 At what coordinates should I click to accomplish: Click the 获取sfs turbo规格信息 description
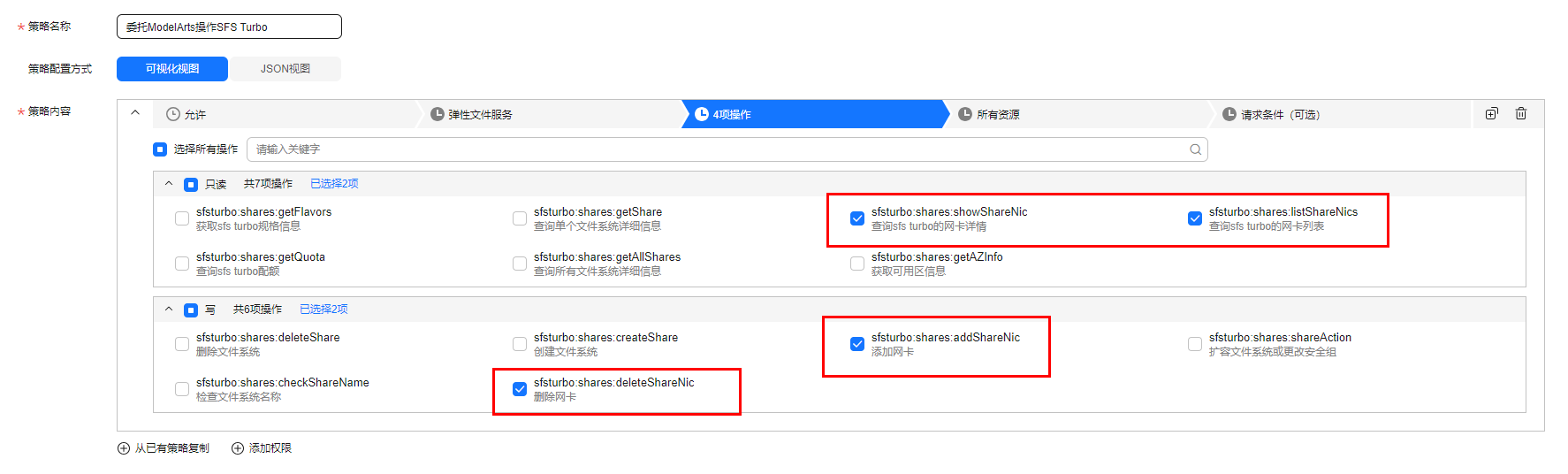(248, 226)
